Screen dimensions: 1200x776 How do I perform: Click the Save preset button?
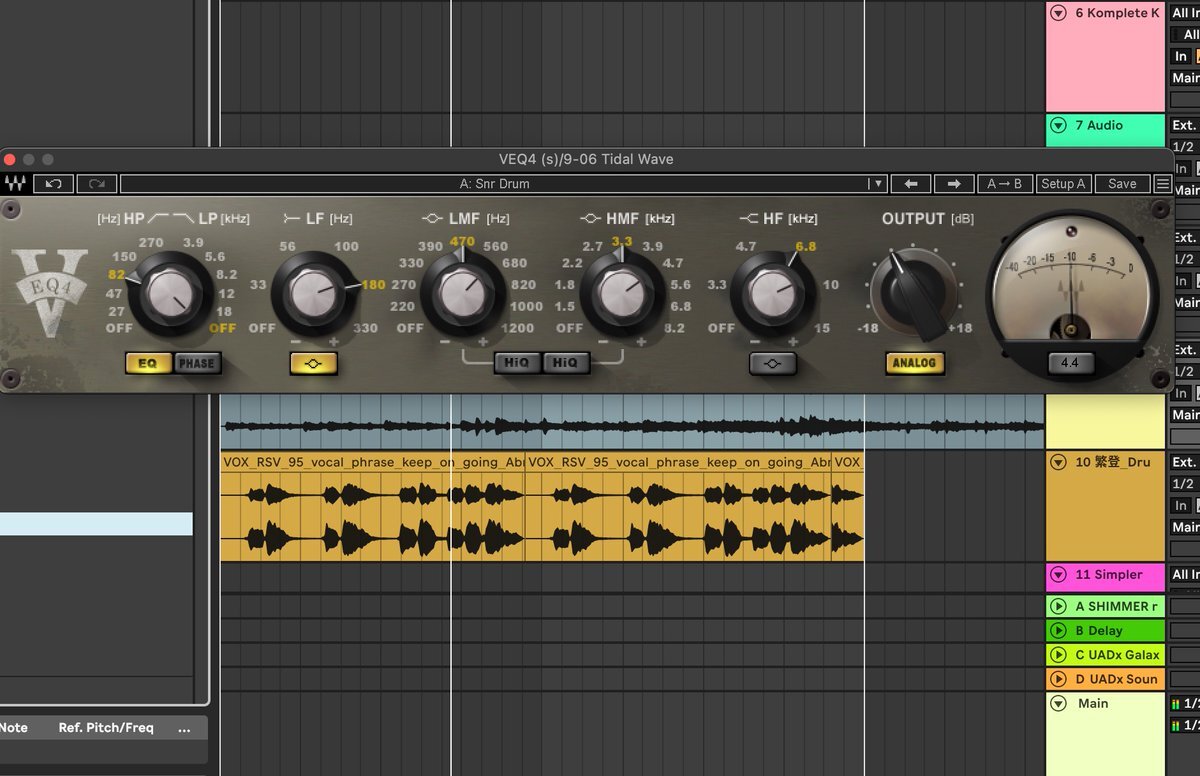(x=1122, y=184)
